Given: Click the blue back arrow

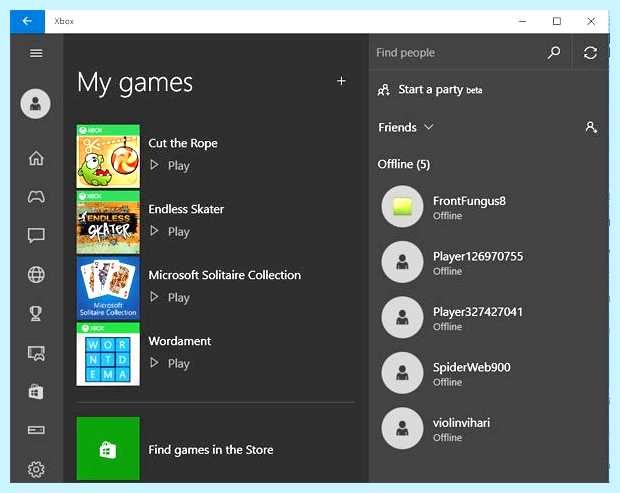Looking at the screenshot, I should 27,21.
